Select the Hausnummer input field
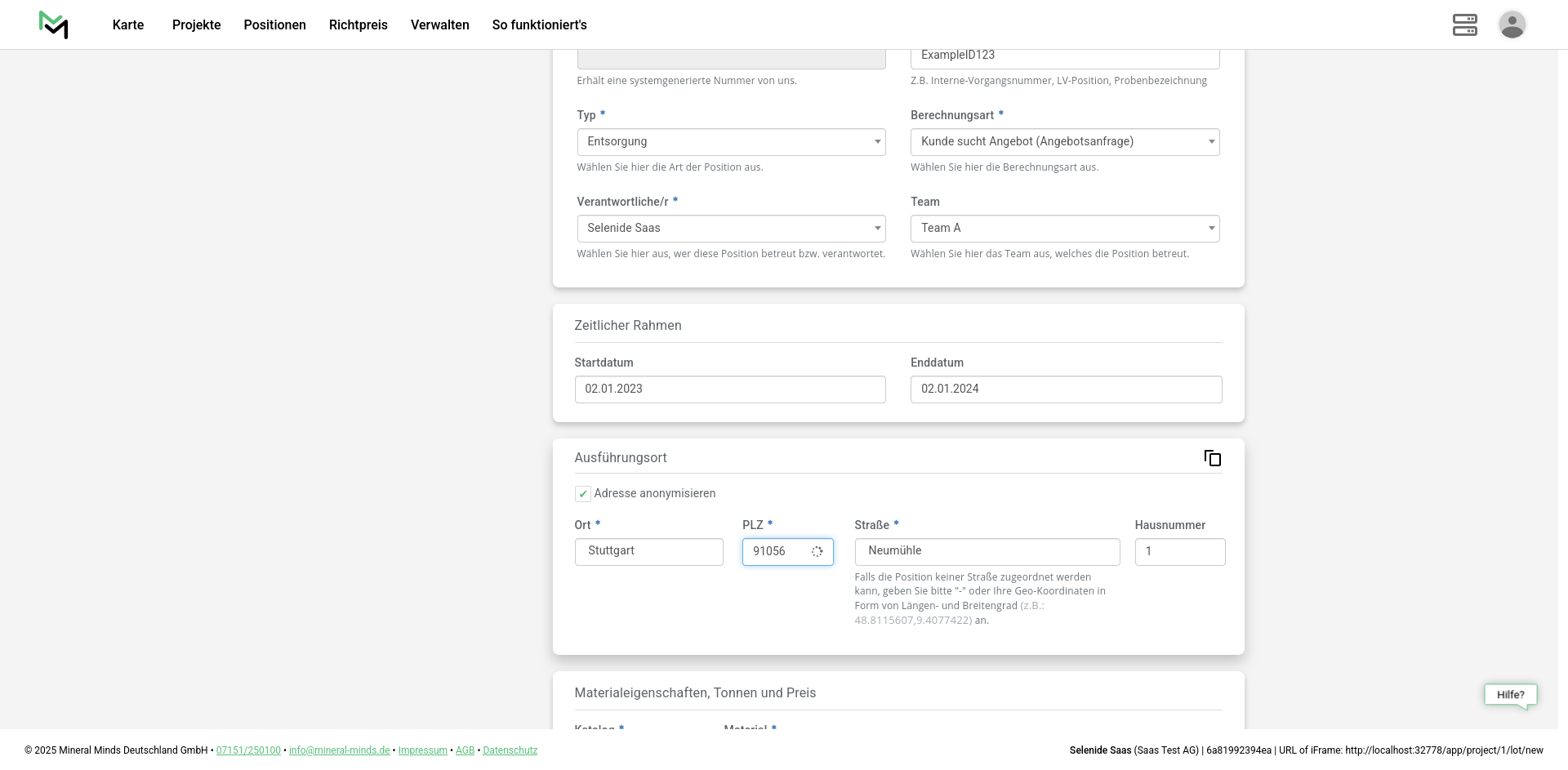 point(1179,552)
